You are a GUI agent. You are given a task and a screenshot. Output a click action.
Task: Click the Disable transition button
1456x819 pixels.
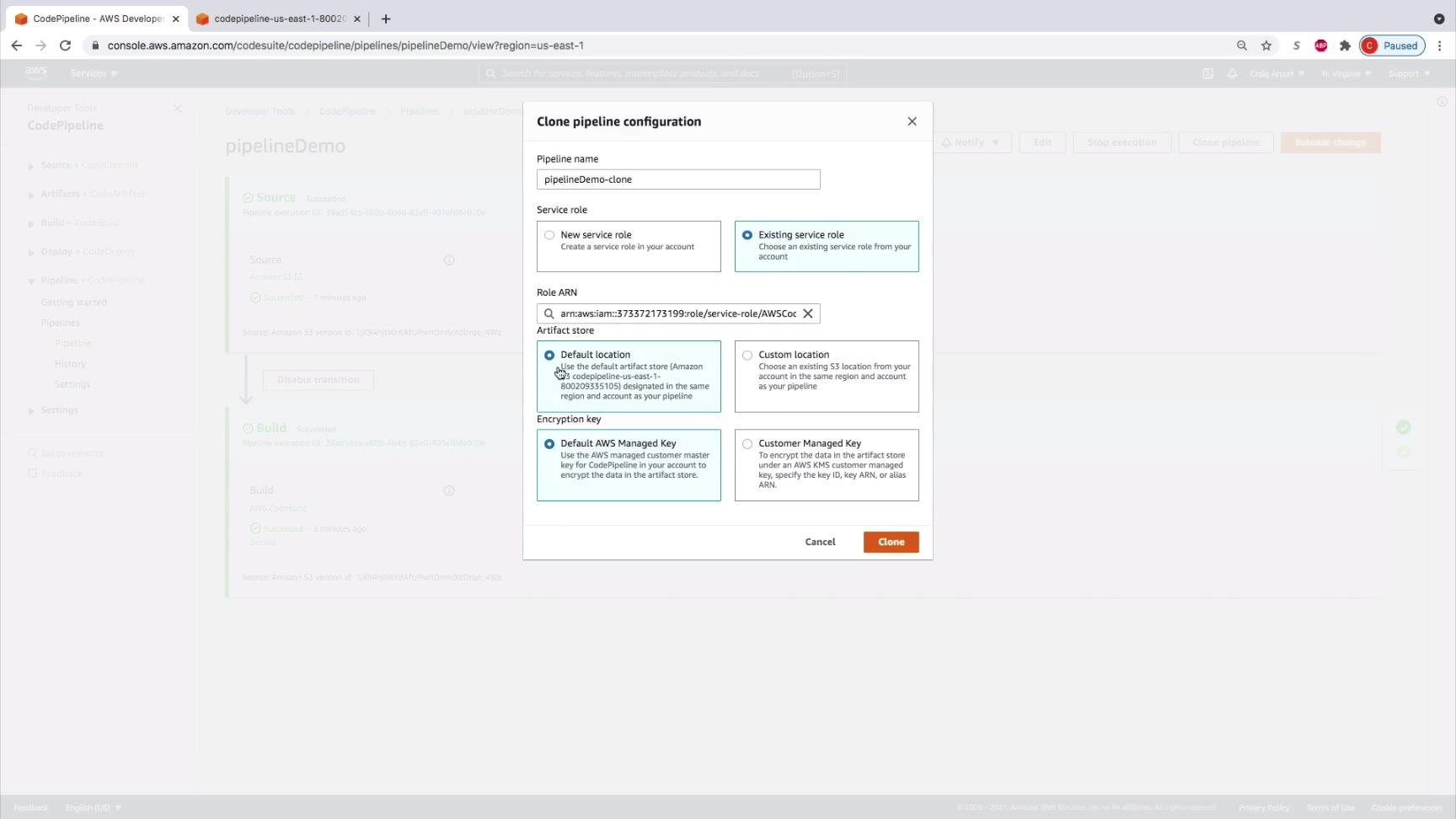(x=318, y=380)
